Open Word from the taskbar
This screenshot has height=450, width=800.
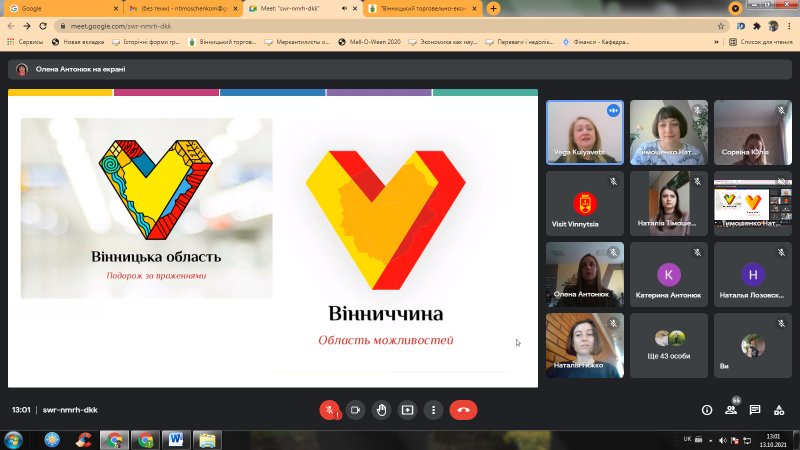tap(176, 440)
